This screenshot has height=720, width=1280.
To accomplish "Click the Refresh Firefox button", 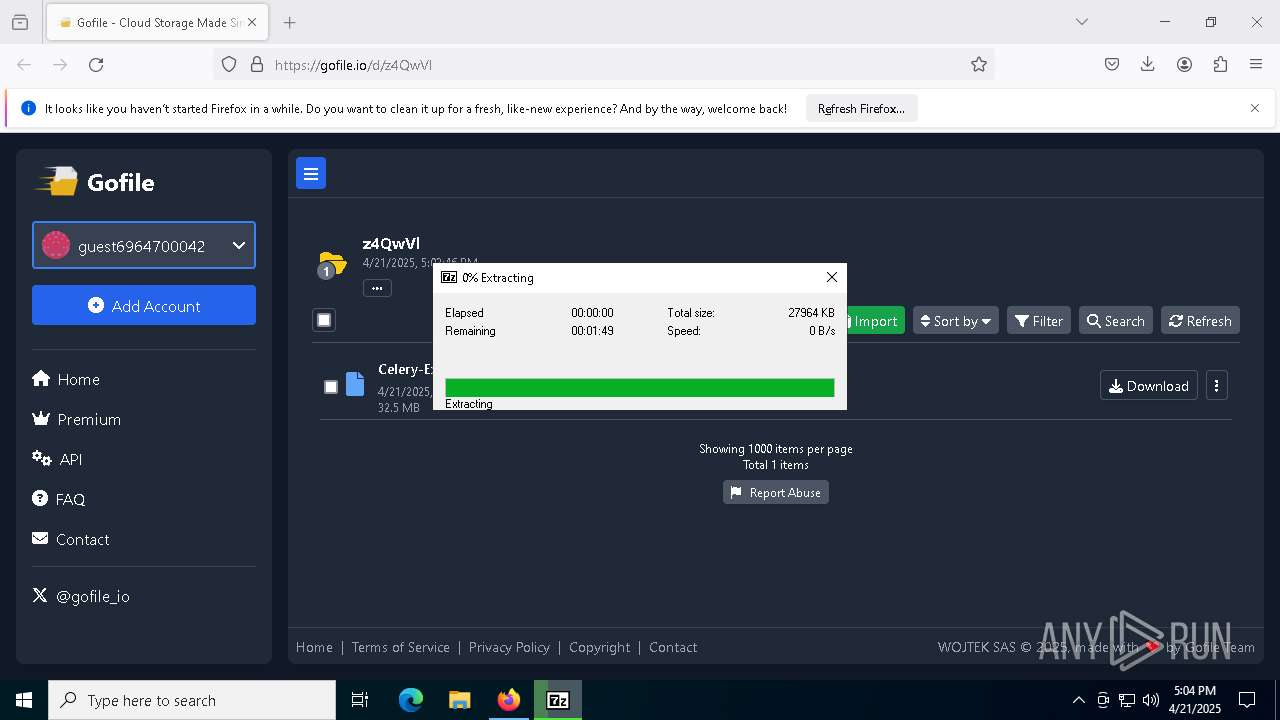I will pos(861,108).
